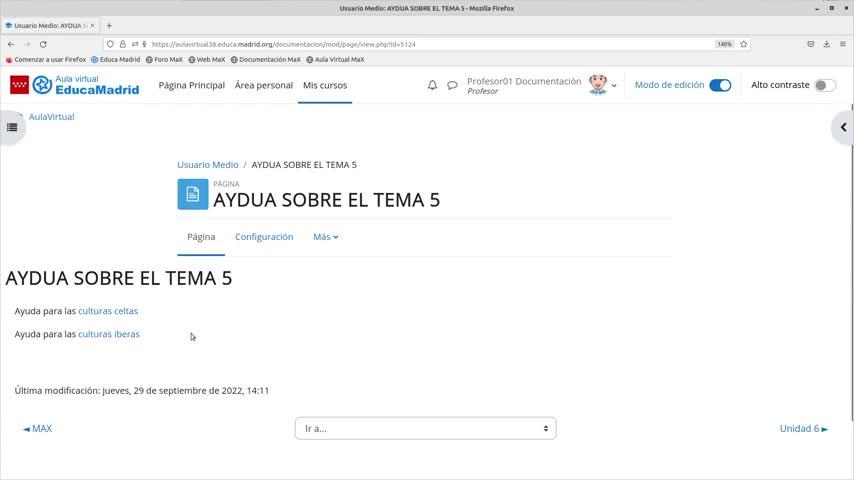This screenshot has width=854, height=480.
Task: Open the course index drawer icon
Action: tap(12, 127)
